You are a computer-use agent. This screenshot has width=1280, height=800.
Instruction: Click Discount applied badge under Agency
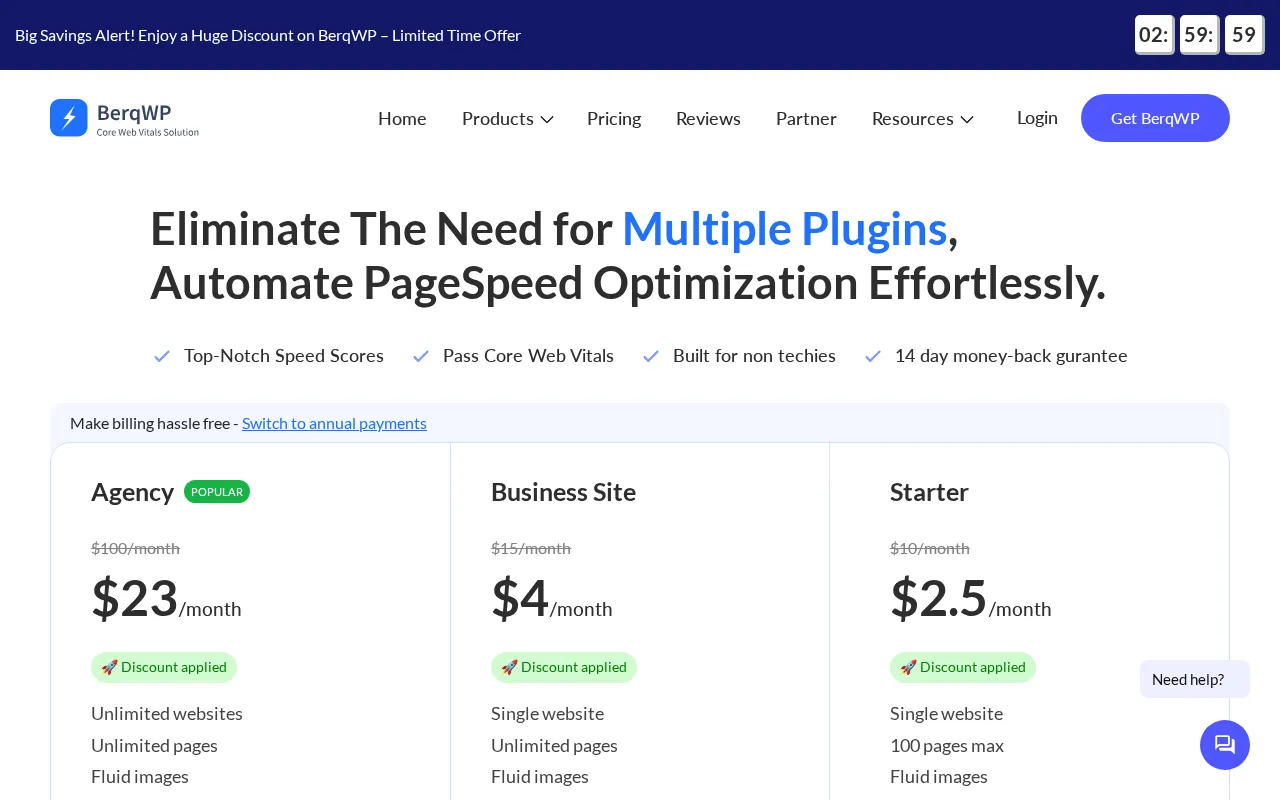(x=164, y=667)
